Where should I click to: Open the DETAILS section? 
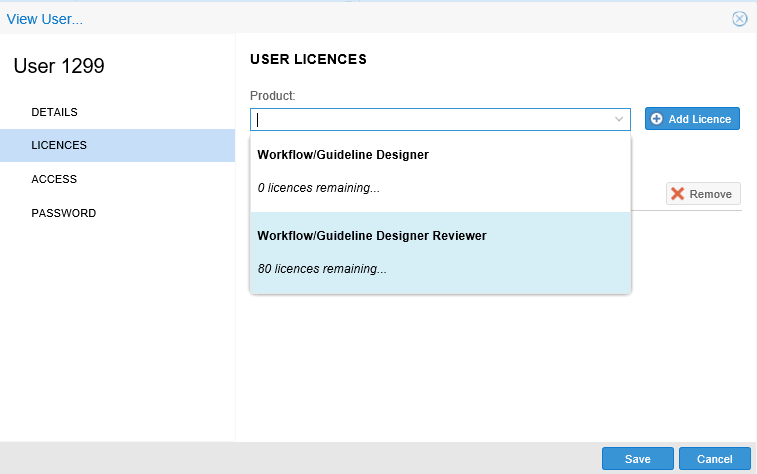tap(54, 112)
